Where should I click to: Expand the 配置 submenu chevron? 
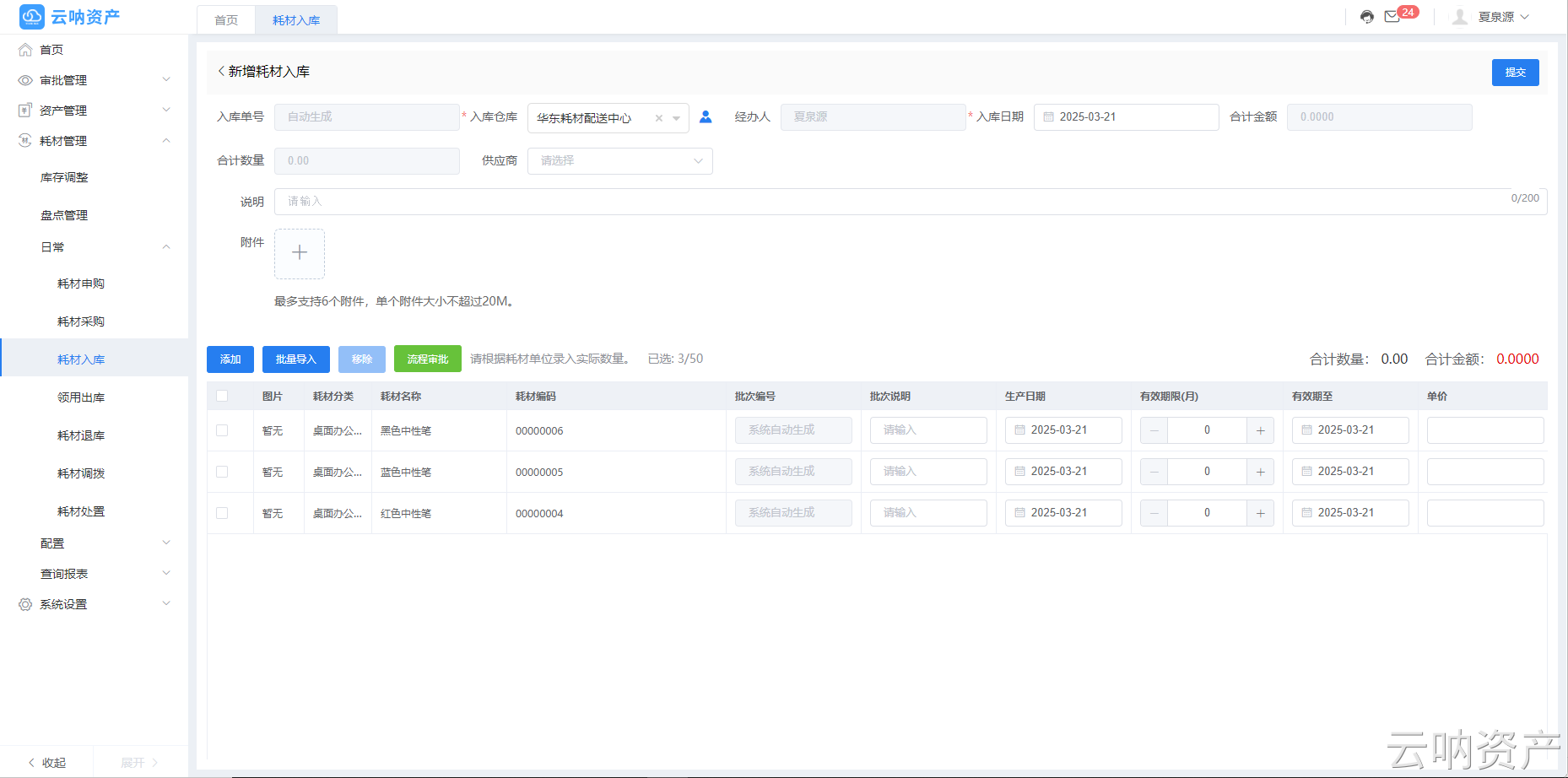[166, 543]
